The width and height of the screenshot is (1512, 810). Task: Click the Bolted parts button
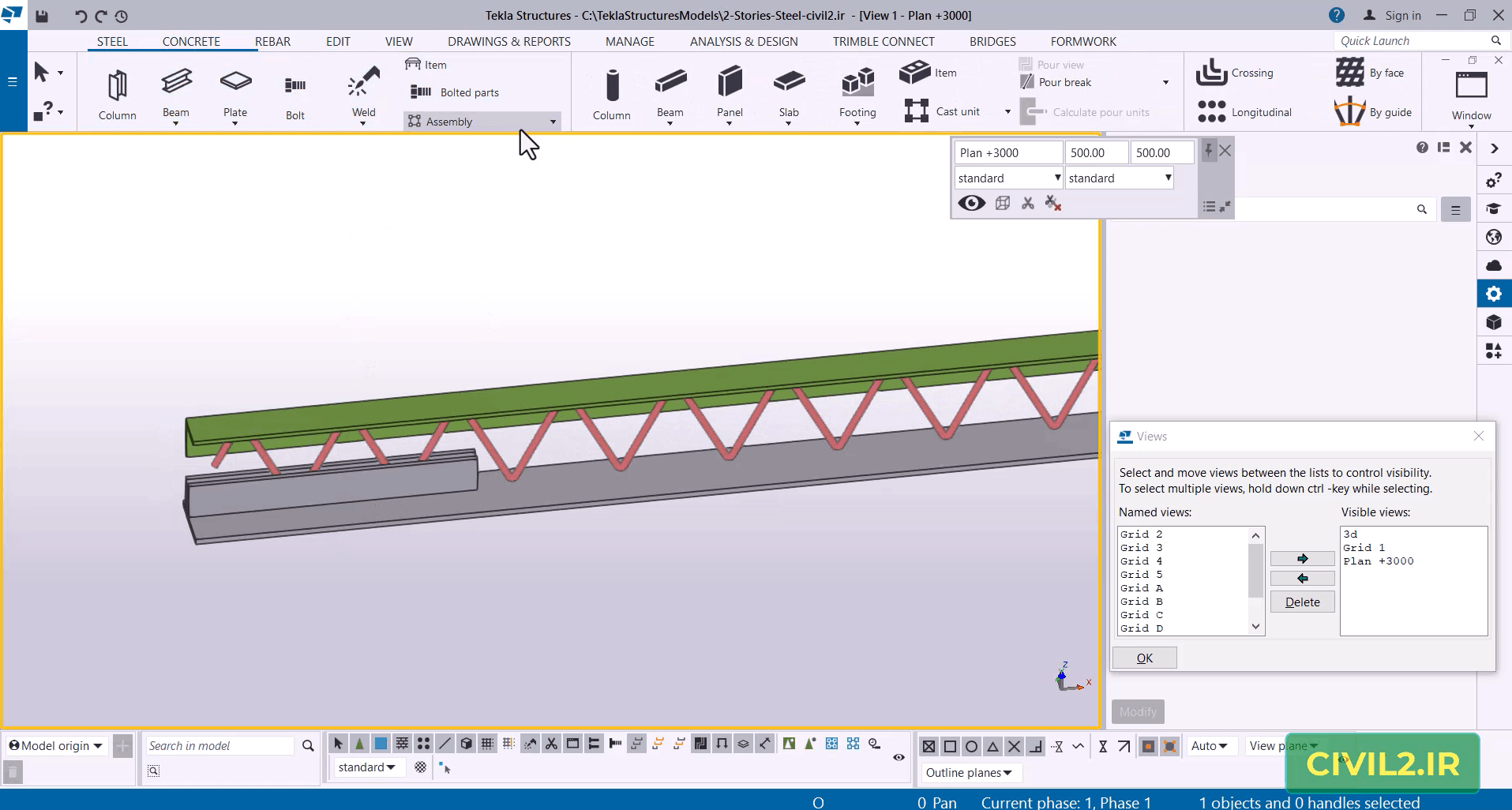click(455, 92)
